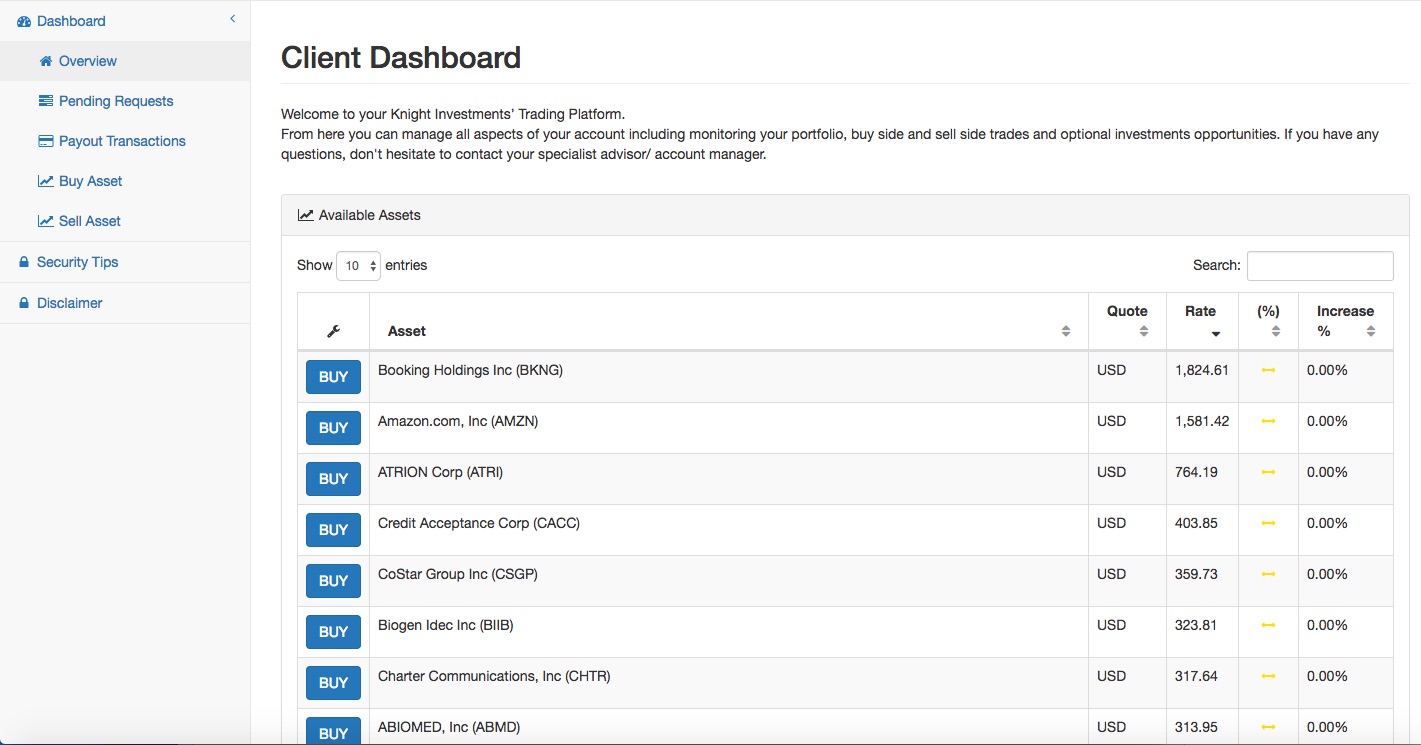Screen dimensions: 1421x745
Task: Sort table by Rate column
Action: tap(1202, 321)
